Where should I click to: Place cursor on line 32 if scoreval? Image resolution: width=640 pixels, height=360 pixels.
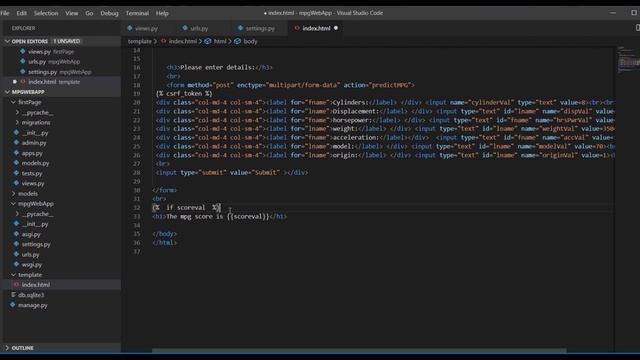pyautogui.click(x=186, y=208)
